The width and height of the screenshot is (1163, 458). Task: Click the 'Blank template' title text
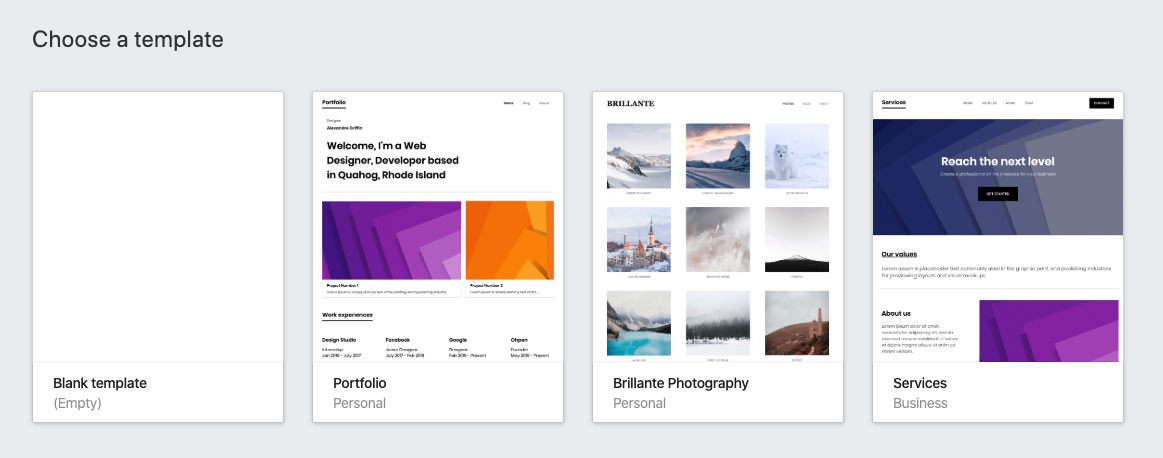click(x=100, y=383)
